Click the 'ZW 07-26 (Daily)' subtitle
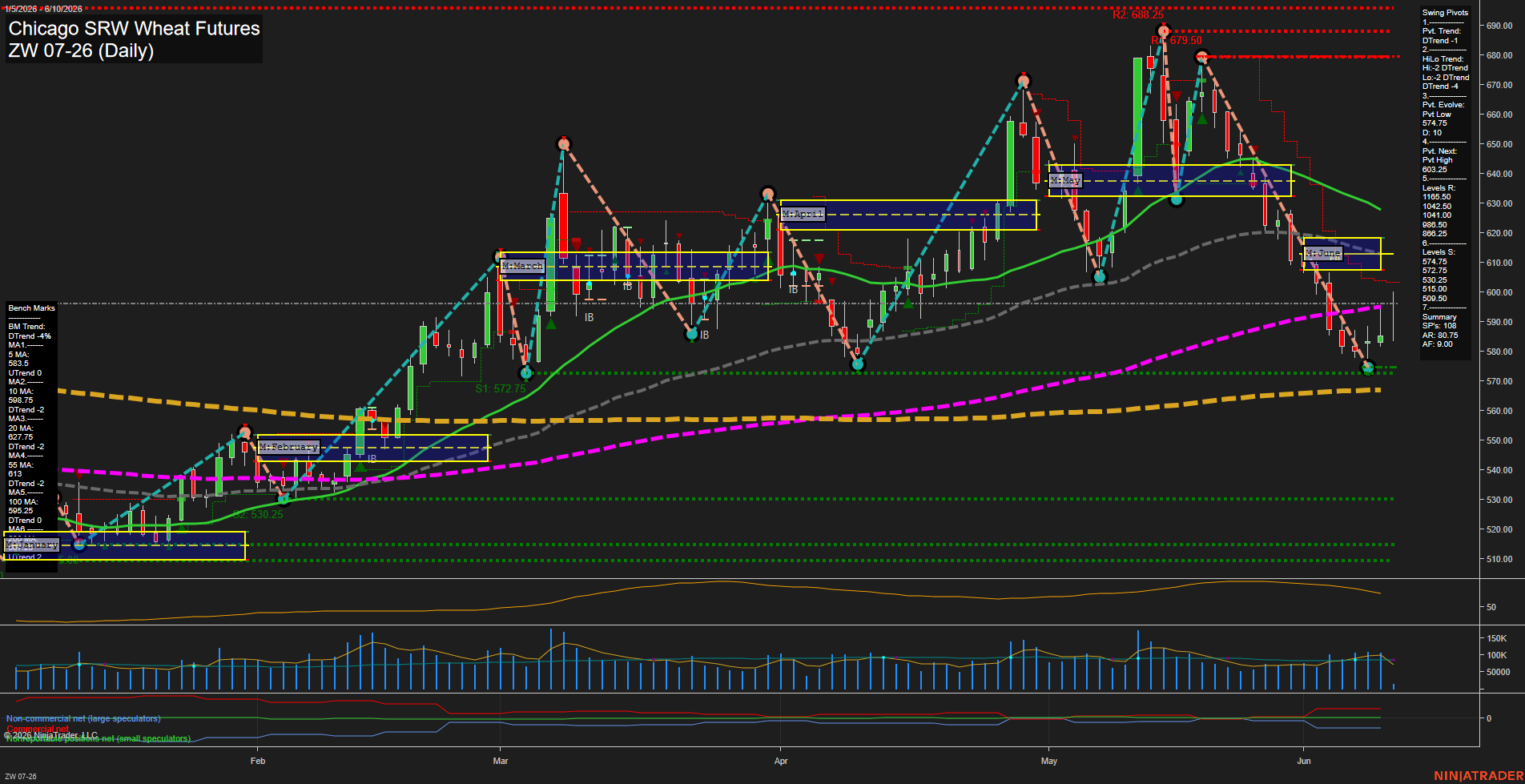 tap(81, 50)
